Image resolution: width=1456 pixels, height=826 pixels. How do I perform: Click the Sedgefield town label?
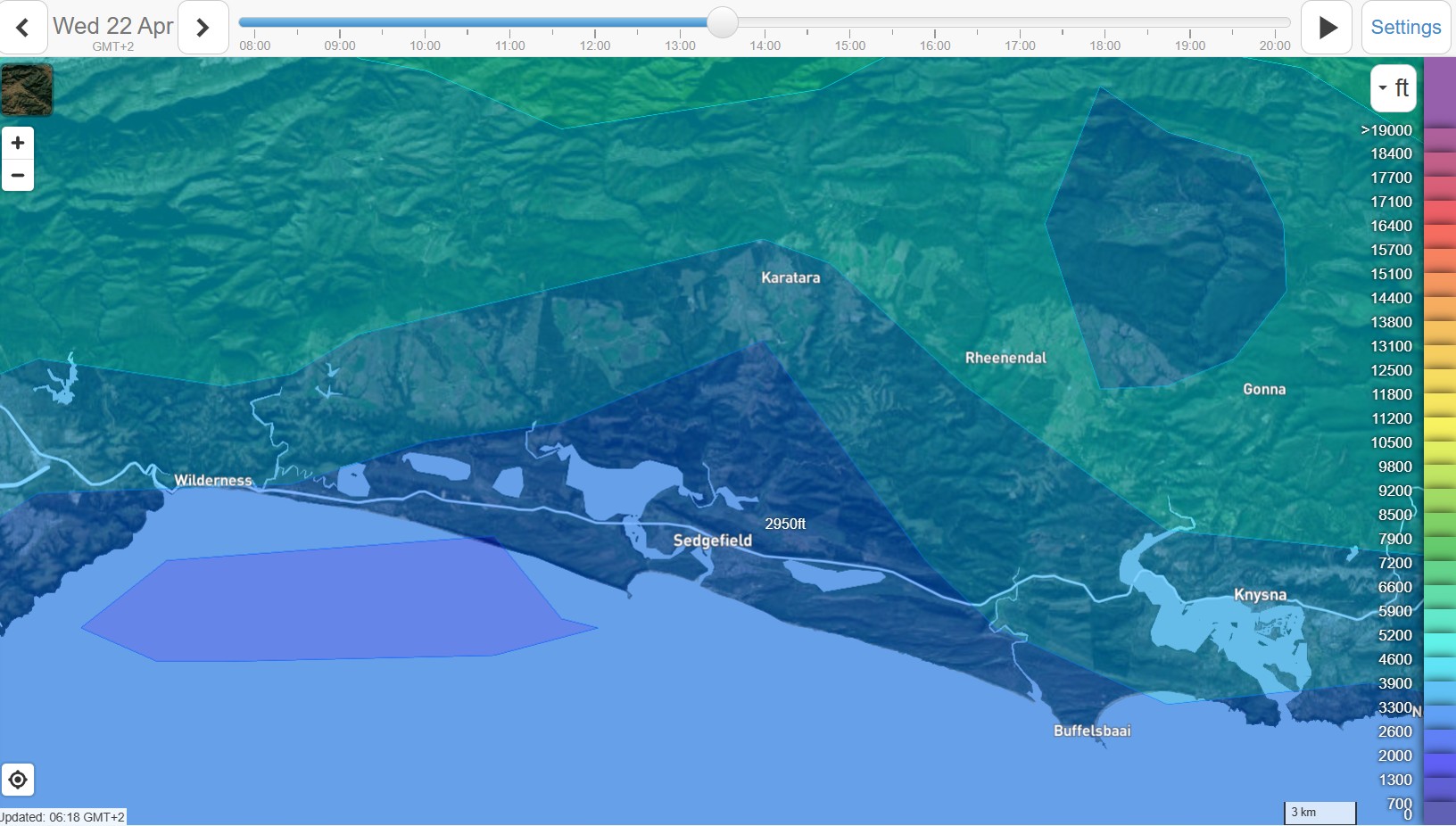[x=712, y=541]
